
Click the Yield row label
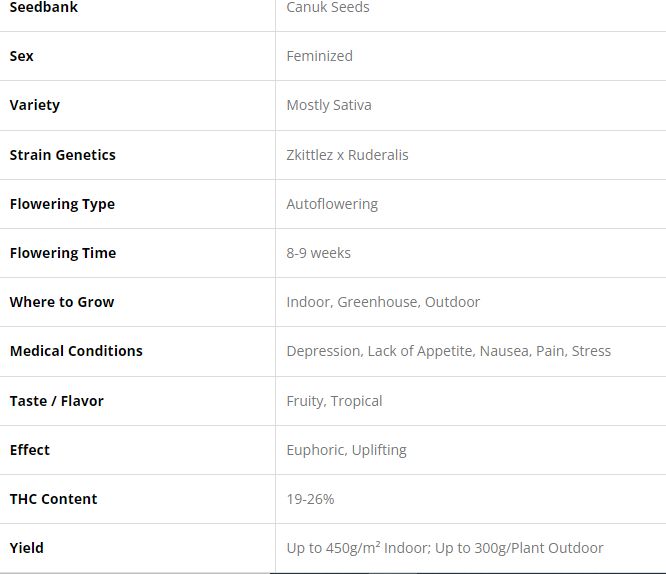click(27, 548)
